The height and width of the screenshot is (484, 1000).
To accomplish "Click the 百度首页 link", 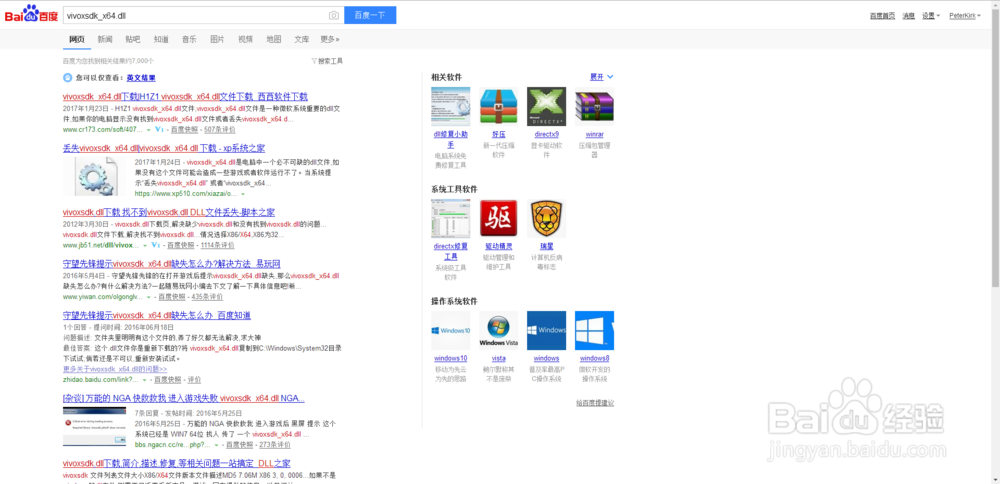I will pos(883,15).
